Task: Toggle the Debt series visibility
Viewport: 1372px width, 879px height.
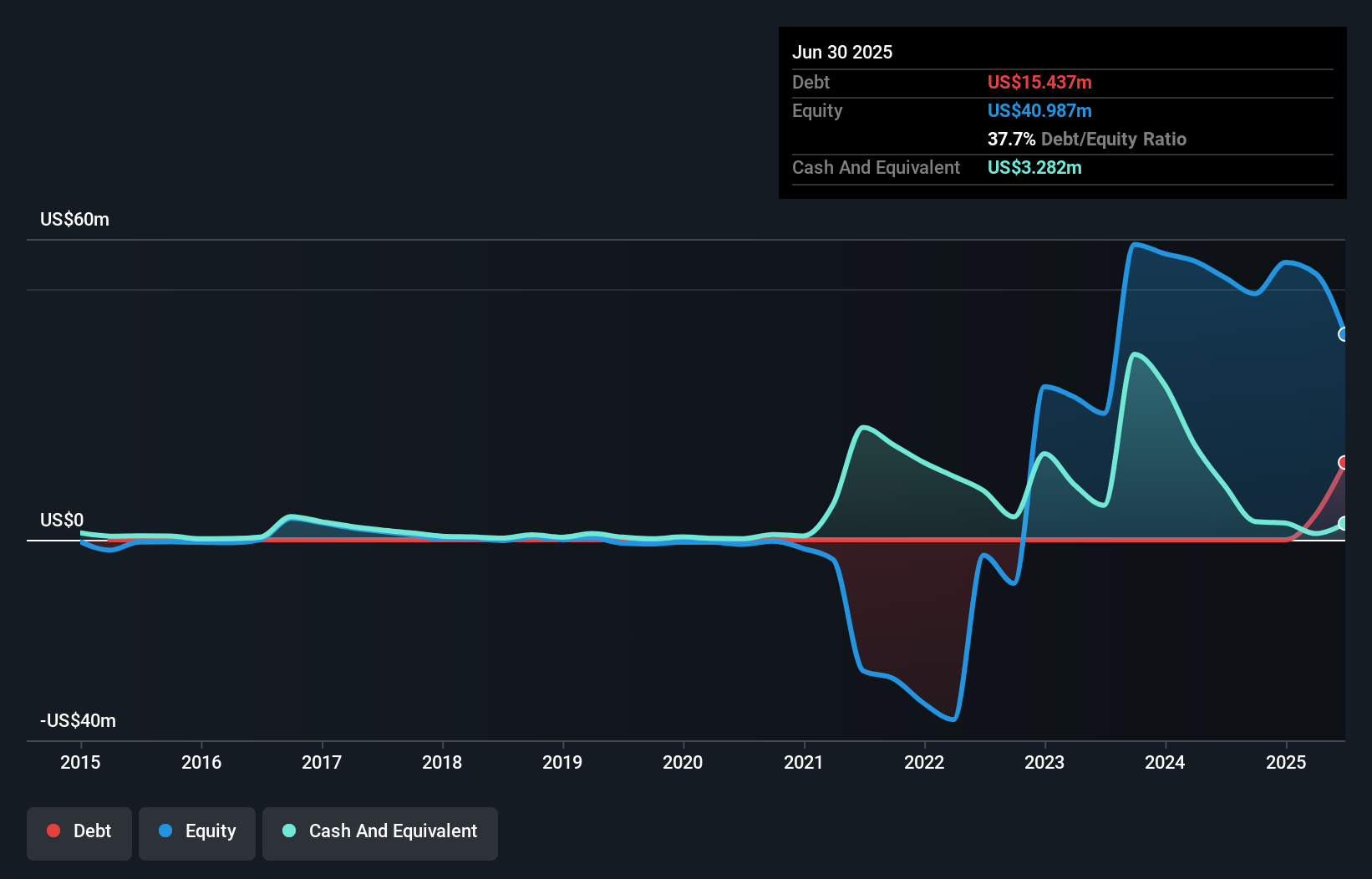Action: (79, 832)
